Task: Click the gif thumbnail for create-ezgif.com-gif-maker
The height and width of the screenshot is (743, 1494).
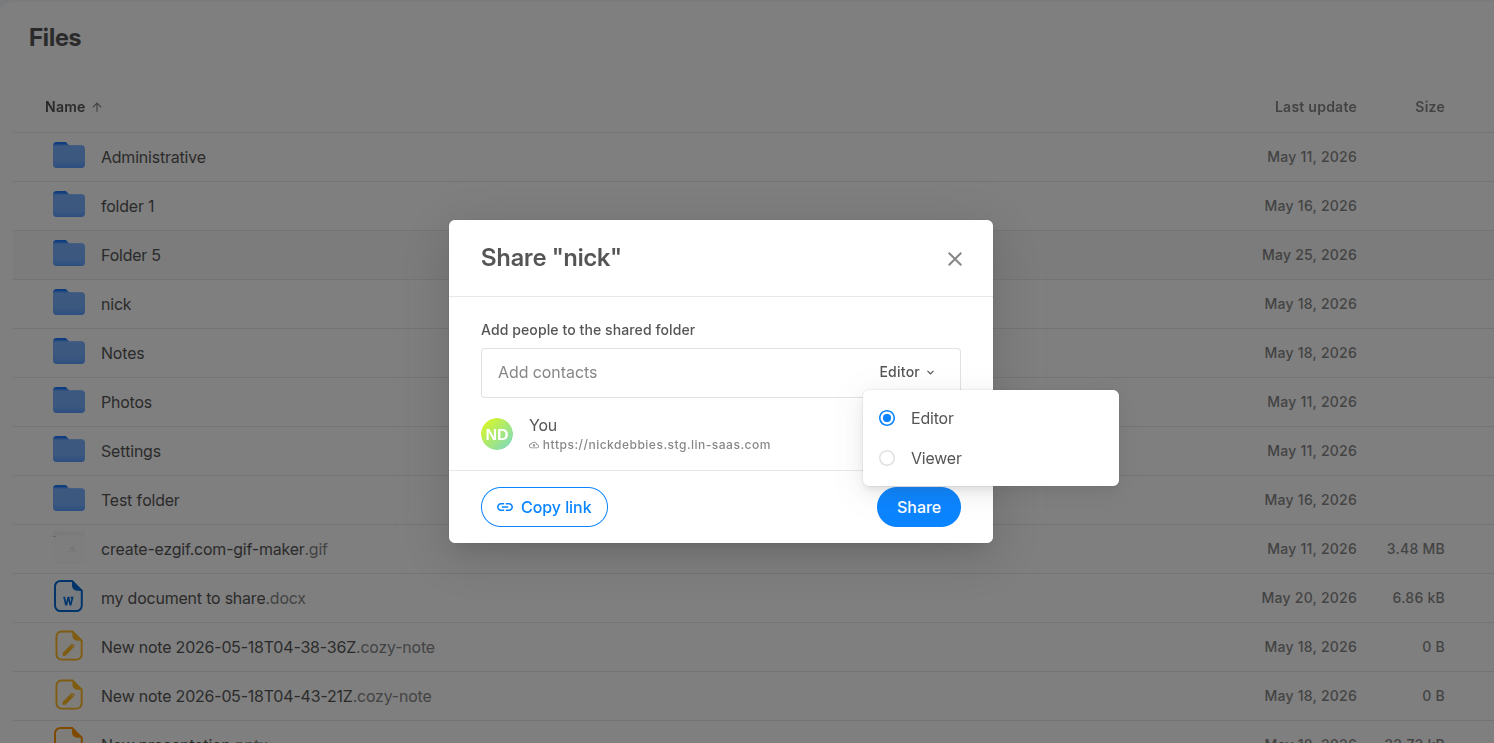Action: tap(69, 548)
